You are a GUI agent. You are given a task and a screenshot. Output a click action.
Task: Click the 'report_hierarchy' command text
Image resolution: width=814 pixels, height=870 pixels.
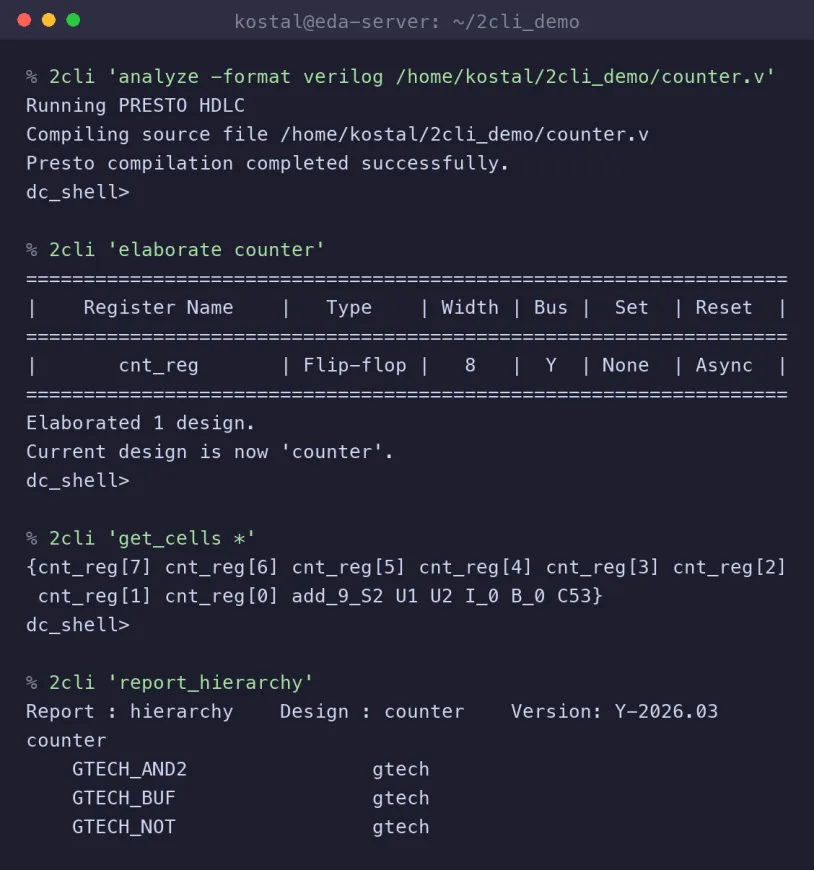(210, 682)
